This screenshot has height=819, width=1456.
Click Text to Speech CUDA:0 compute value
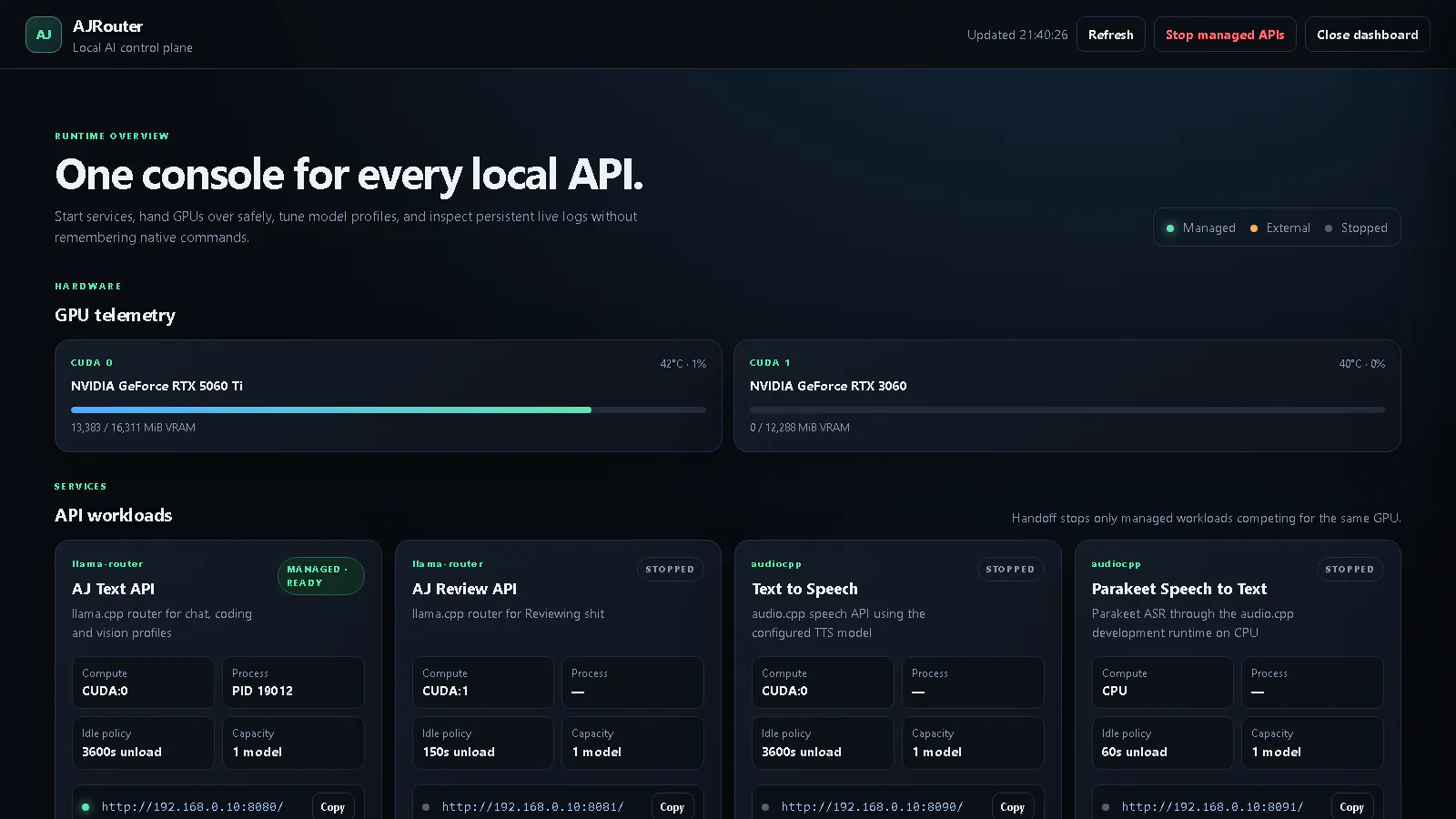click(x=784, y=691)
